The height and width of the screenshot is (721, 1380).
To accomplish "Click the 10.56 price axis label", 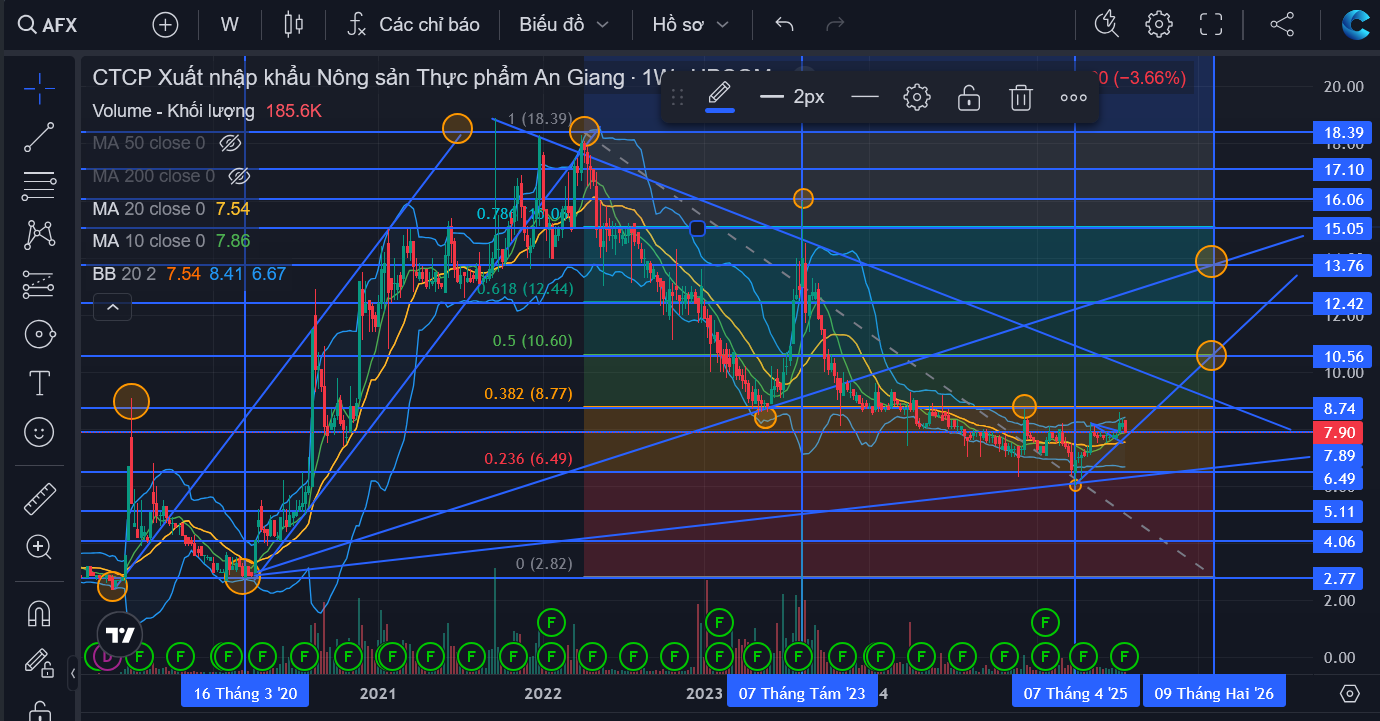I will pos(1344,356).
